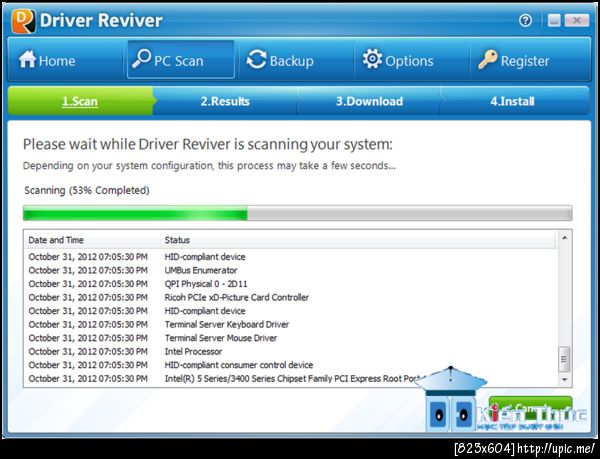Select the Ricoh PCIe xD-Picture Card Controller row

pos(291,297)
